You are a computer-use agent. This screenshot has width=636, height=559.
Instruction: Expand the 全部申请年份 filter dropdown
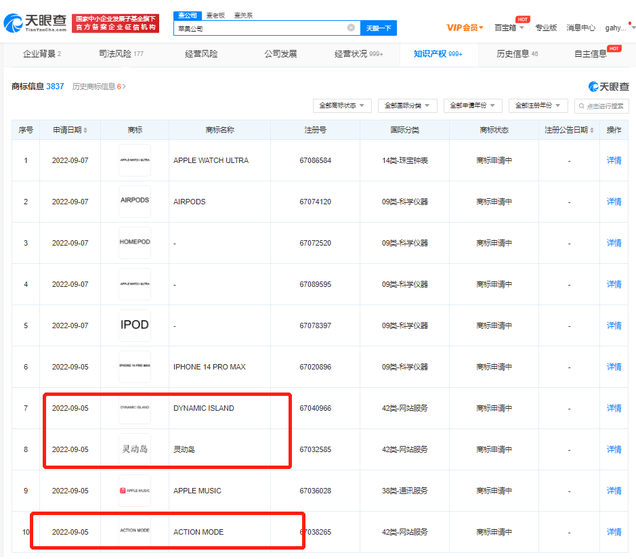click(x=473, y=105)
